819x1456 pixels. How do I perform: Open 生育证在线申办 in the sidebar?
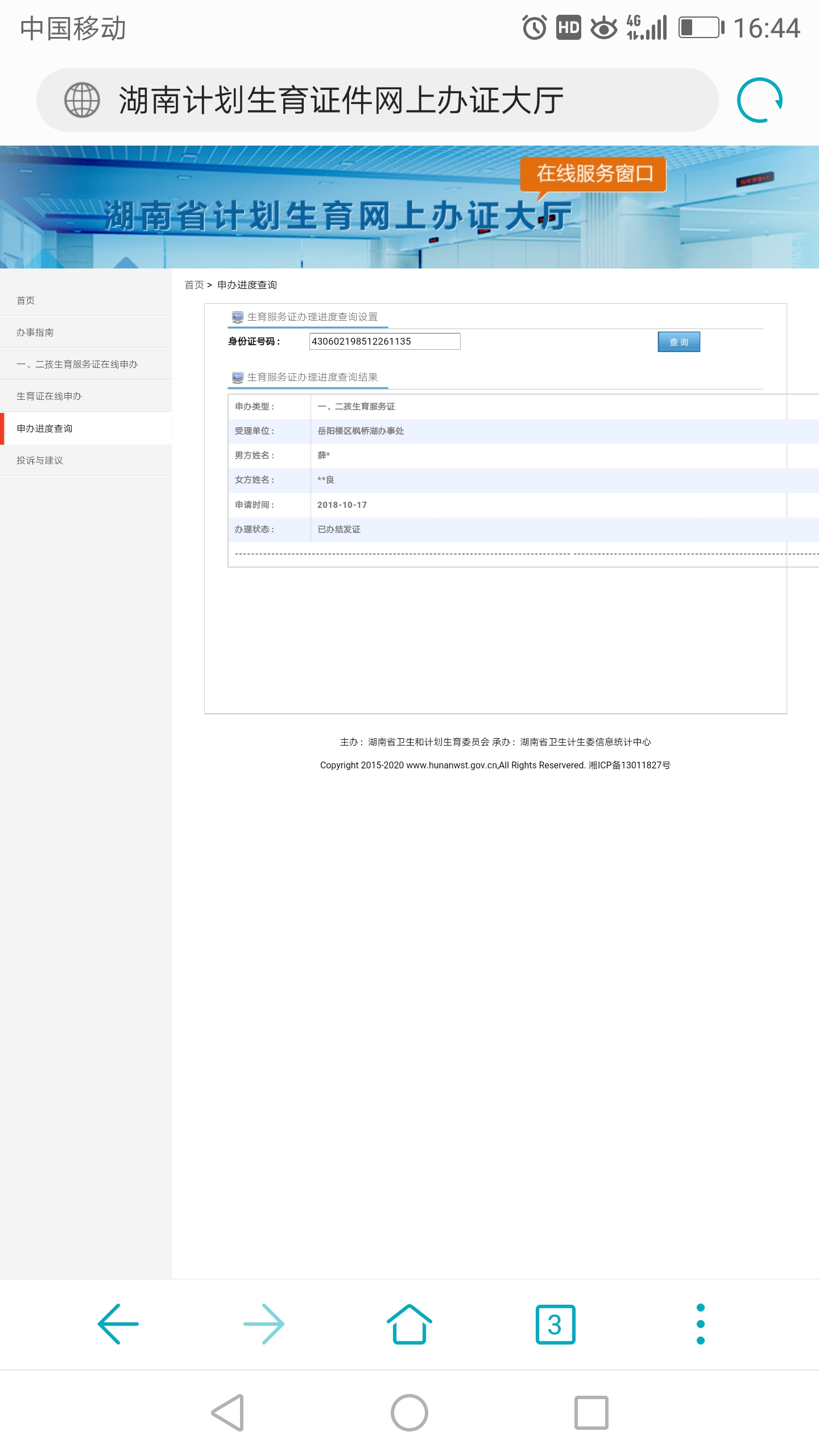click(x=49, y=396)
